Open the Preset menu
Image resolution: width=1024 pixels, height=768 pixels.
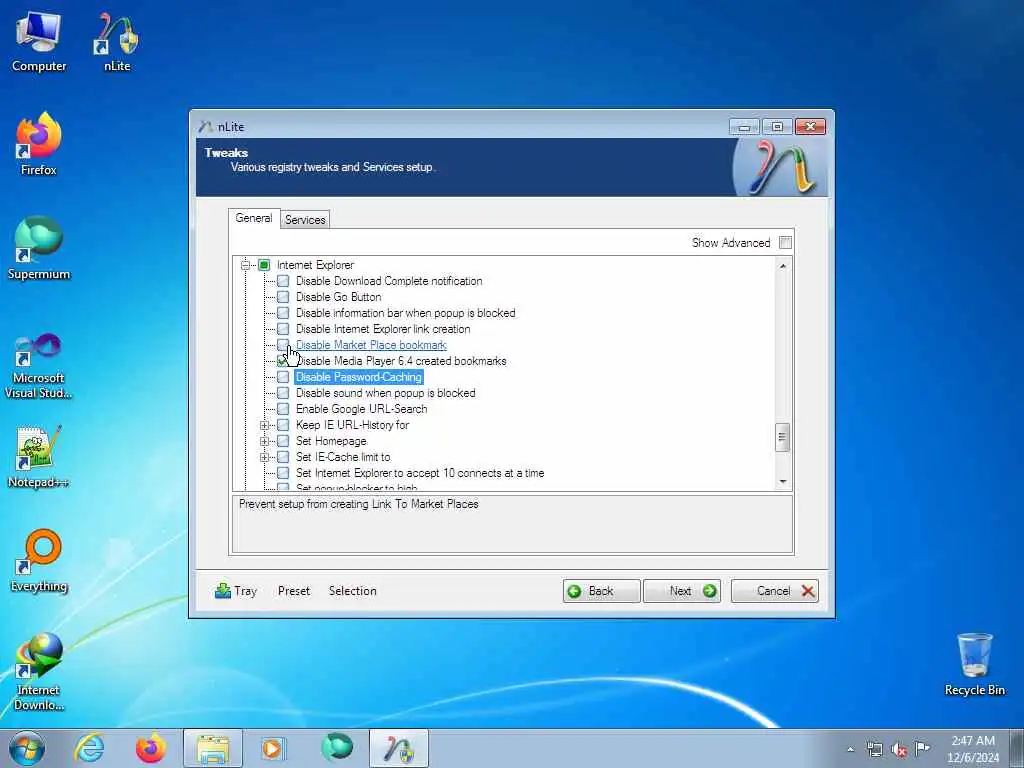[294, 591]
